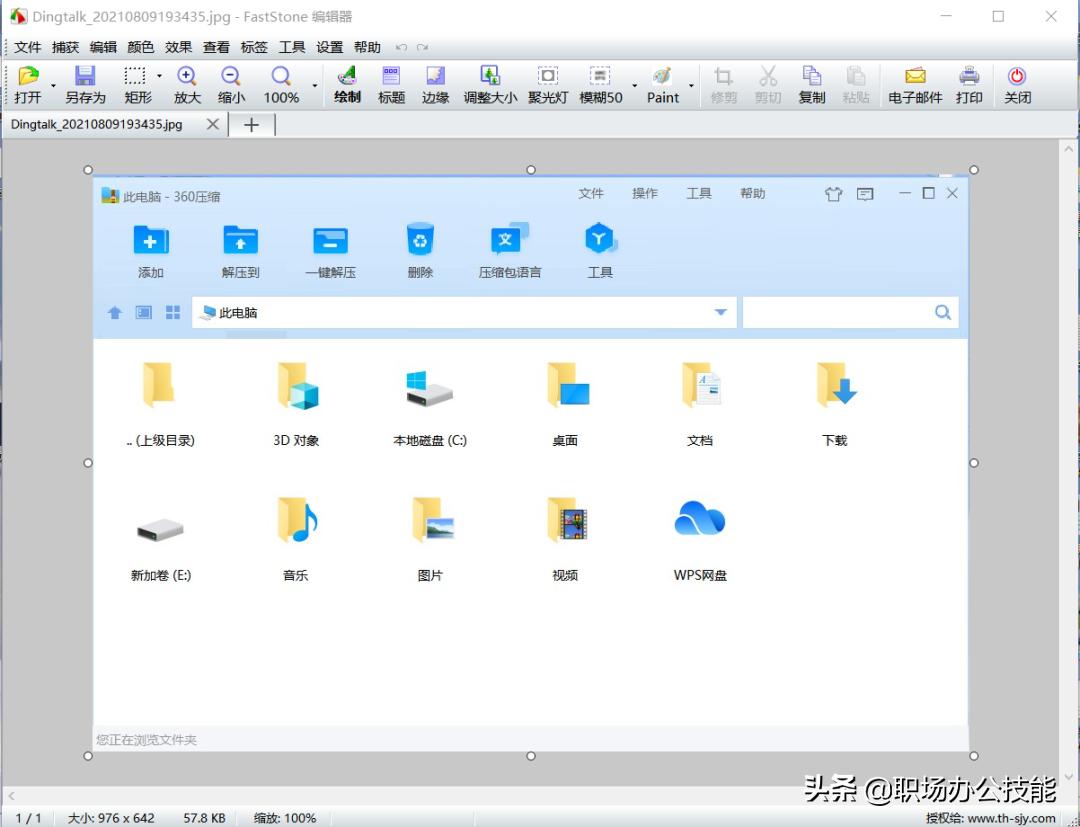Click the 复制 copy icon
Viewport: 1080px width, 827px height.
coord(811,85)
